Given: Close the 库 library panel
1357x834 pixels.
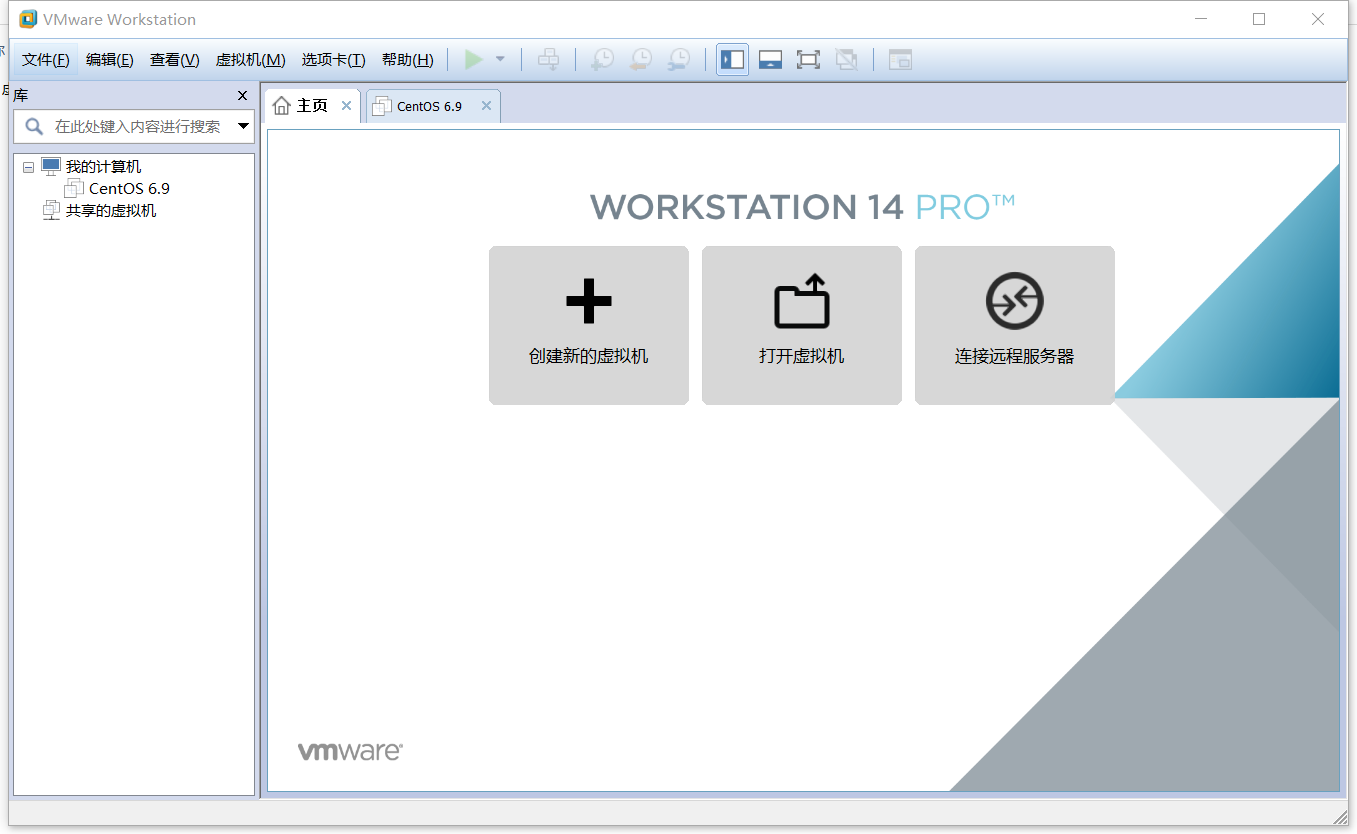Looking at the screenshot, I should point(242,96).
